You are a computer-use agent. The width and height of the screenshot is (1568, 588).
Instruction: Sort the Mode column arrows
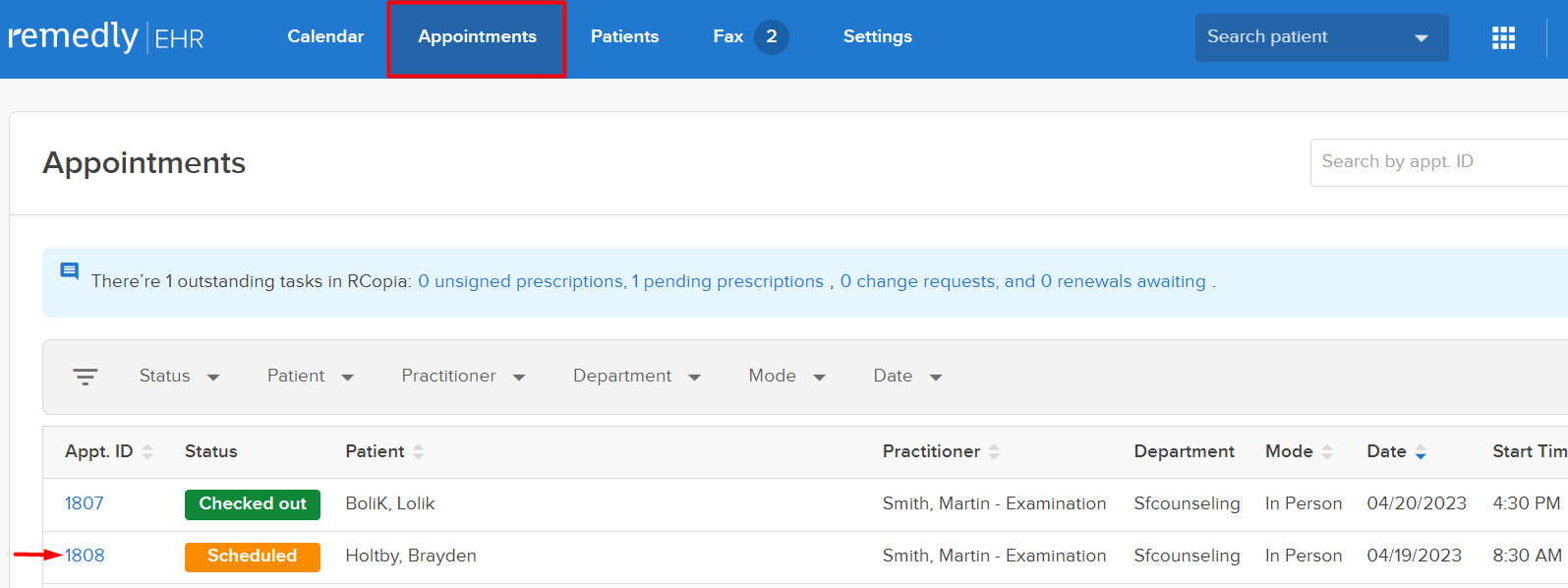click(x=1327, y=451)
